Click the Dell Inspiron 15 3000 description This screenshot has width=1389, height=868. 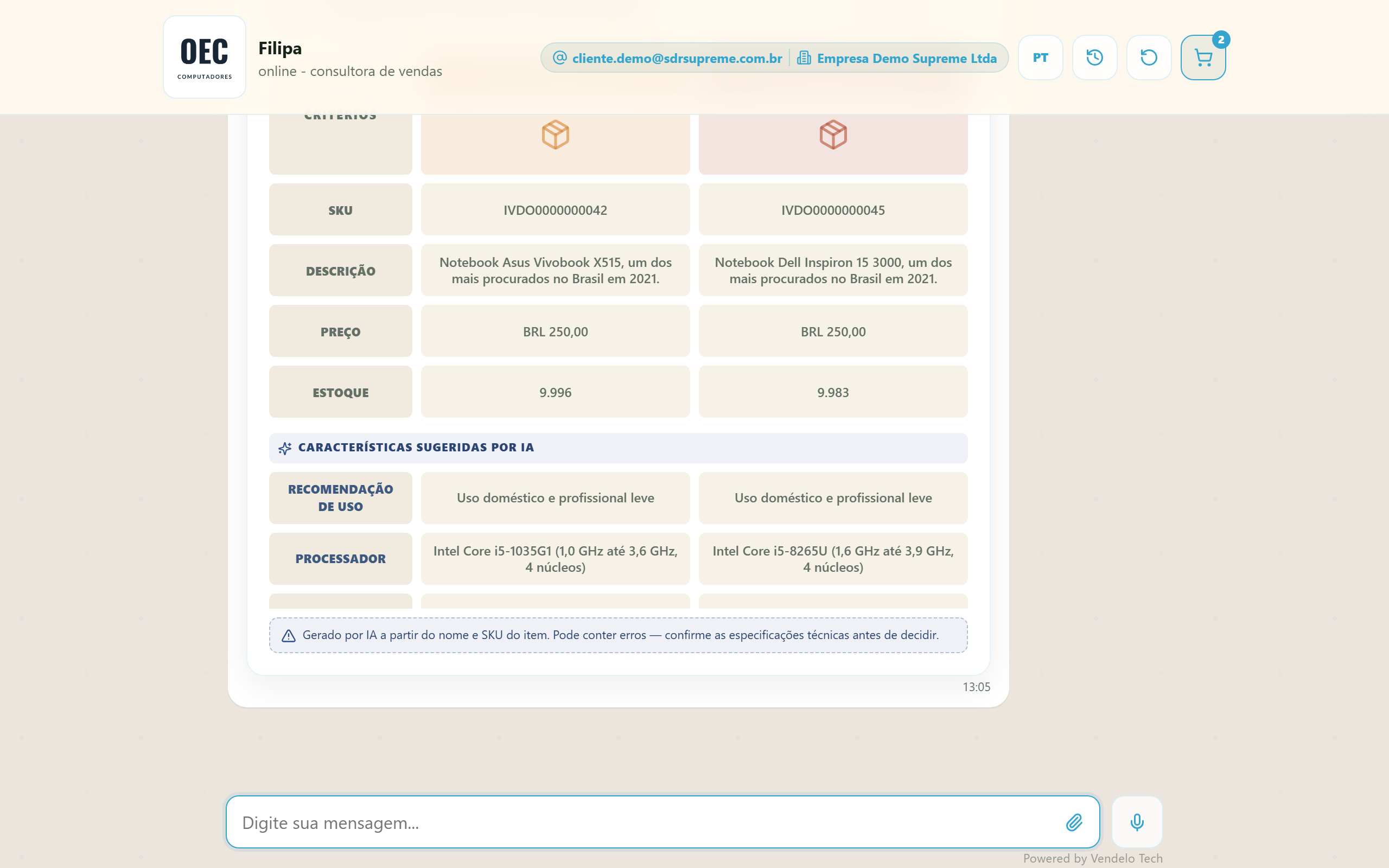(833, 270)
